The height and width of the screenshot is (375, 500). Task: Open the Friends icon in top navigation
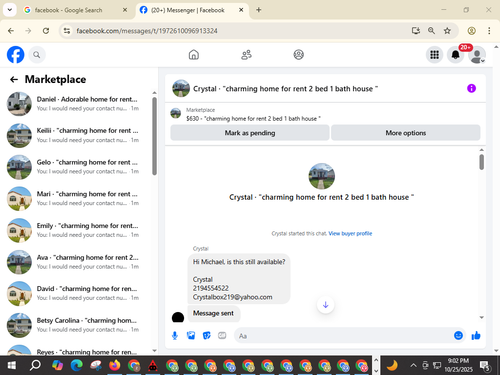pos(246,55)
